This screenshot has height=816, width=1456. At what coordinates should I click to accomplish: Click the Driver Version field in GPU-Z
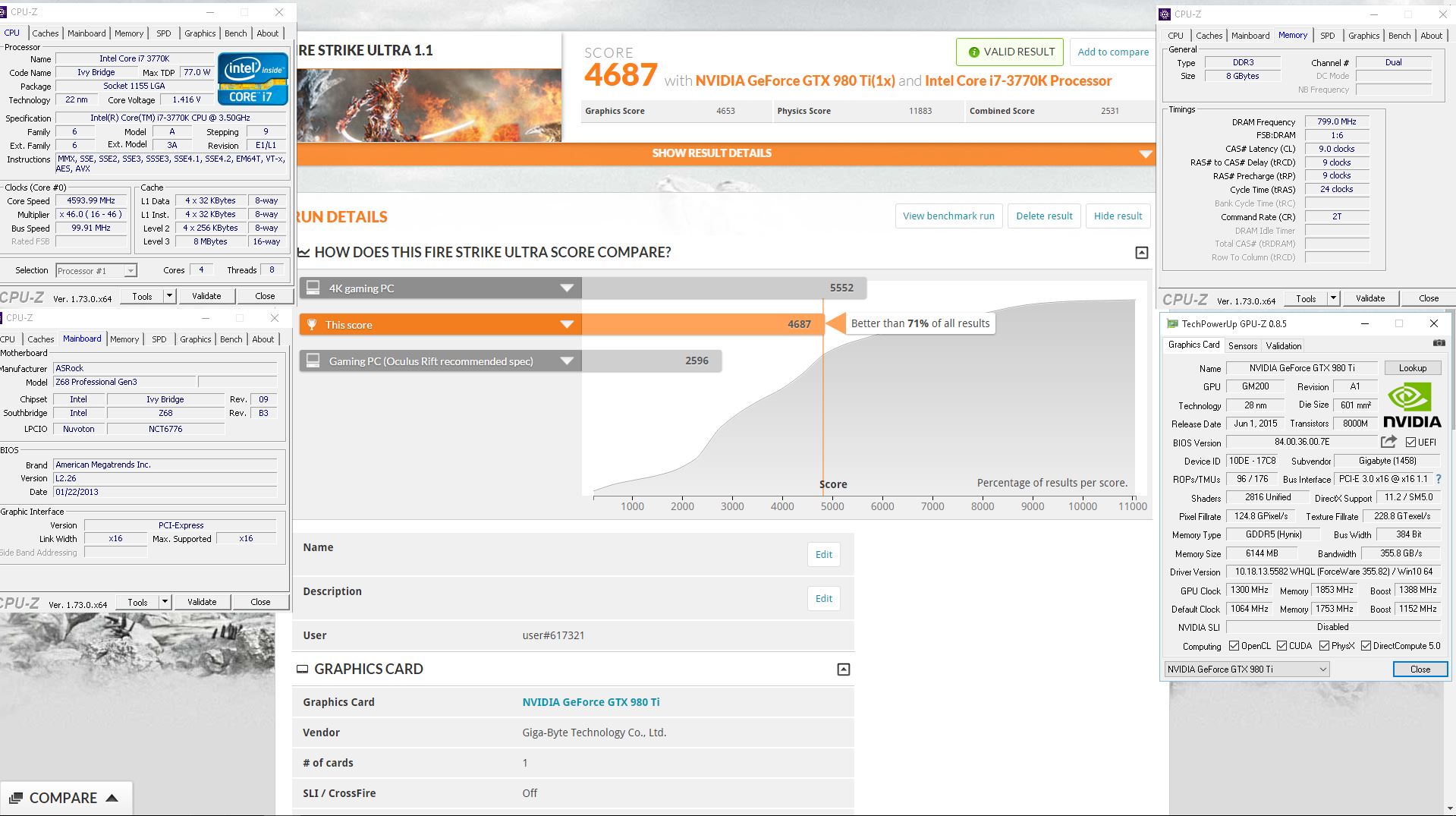coord(1333,572)
